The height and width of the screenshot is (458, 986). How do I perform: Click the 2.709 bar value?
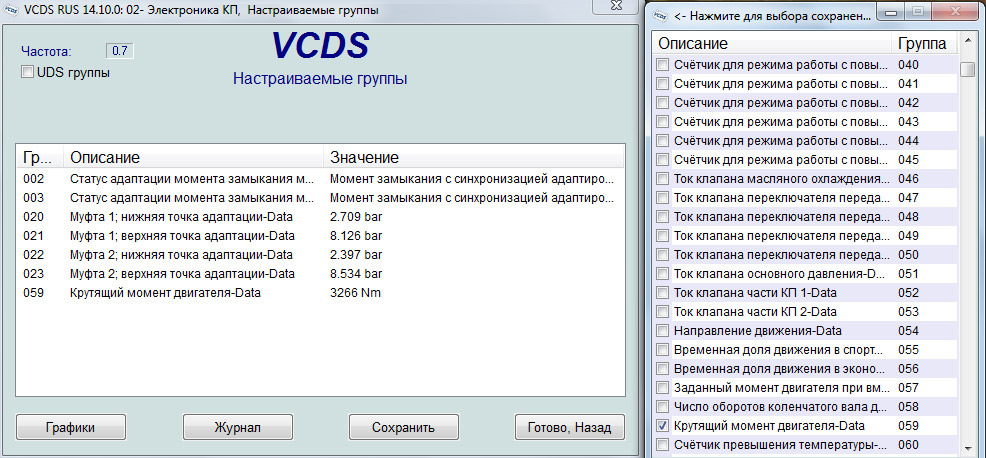pos(356,217)
